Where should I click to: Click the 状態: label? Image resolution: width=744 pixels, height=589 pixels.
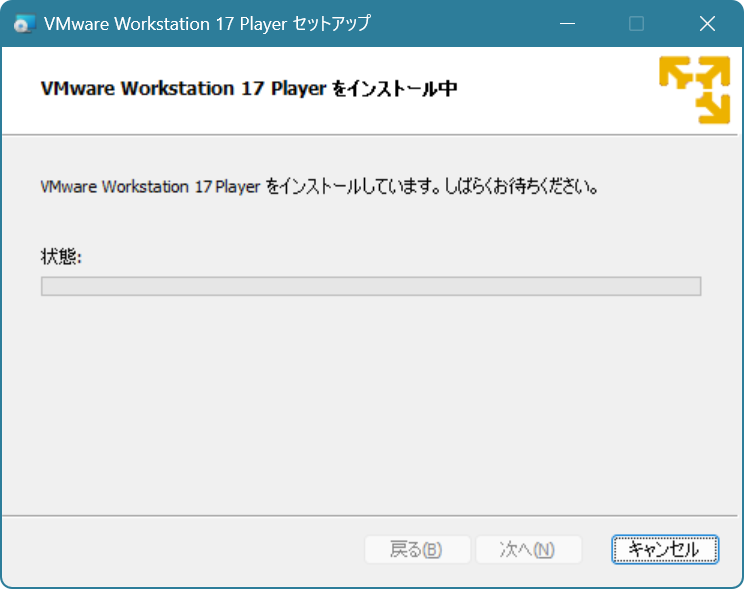point(61,257)
